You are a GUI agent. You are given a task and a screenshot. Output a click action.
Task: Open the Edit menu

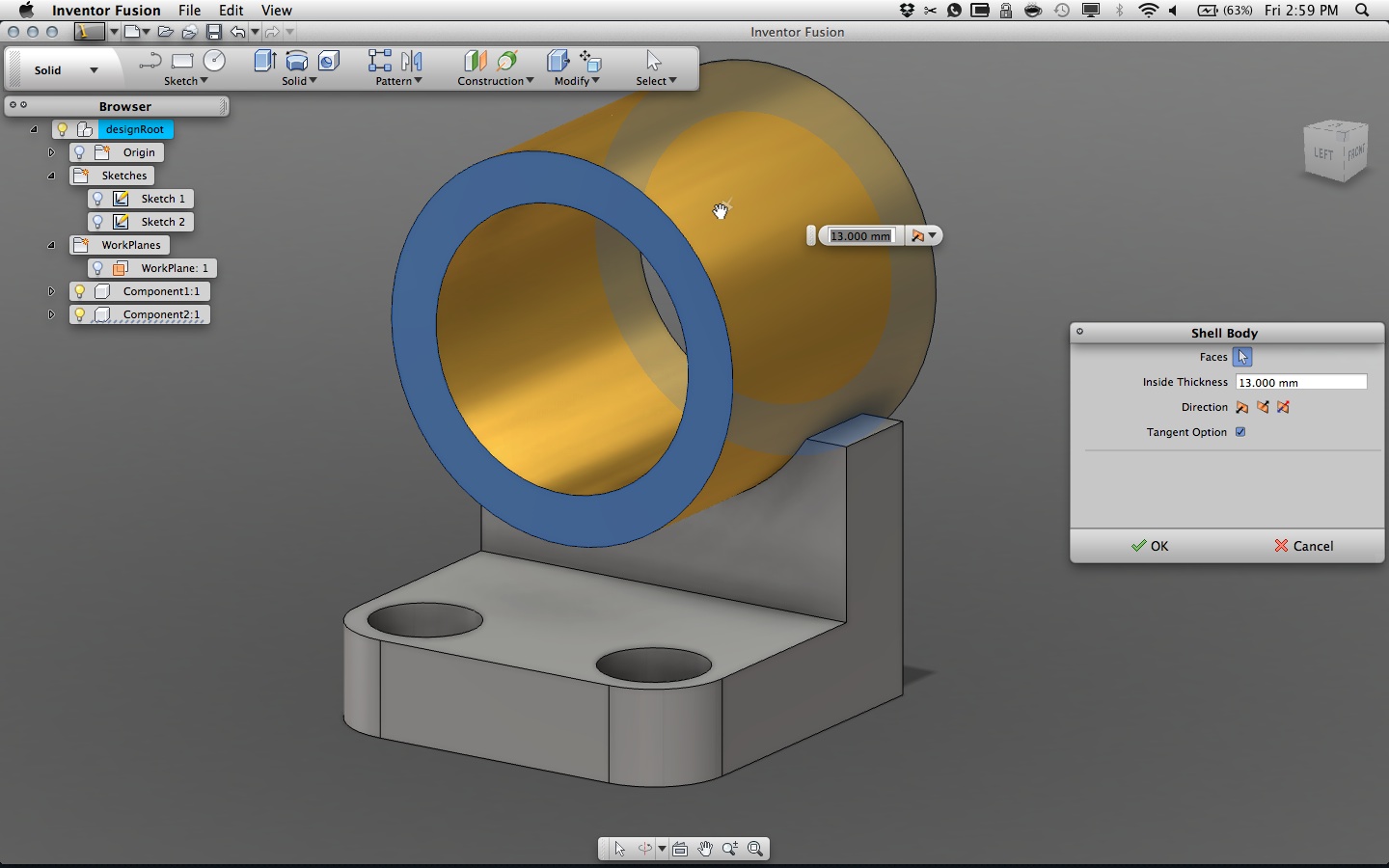(231, 11)
